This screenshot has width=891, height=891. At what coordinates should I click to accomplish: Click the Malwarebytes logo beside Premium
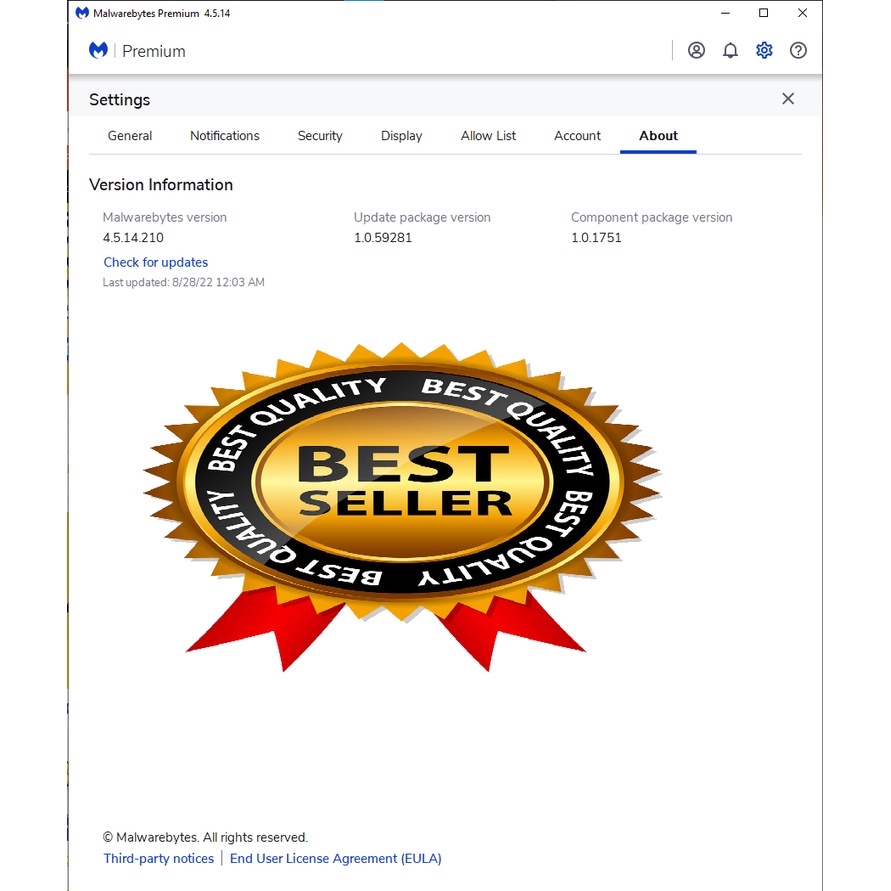click(98, 51)
